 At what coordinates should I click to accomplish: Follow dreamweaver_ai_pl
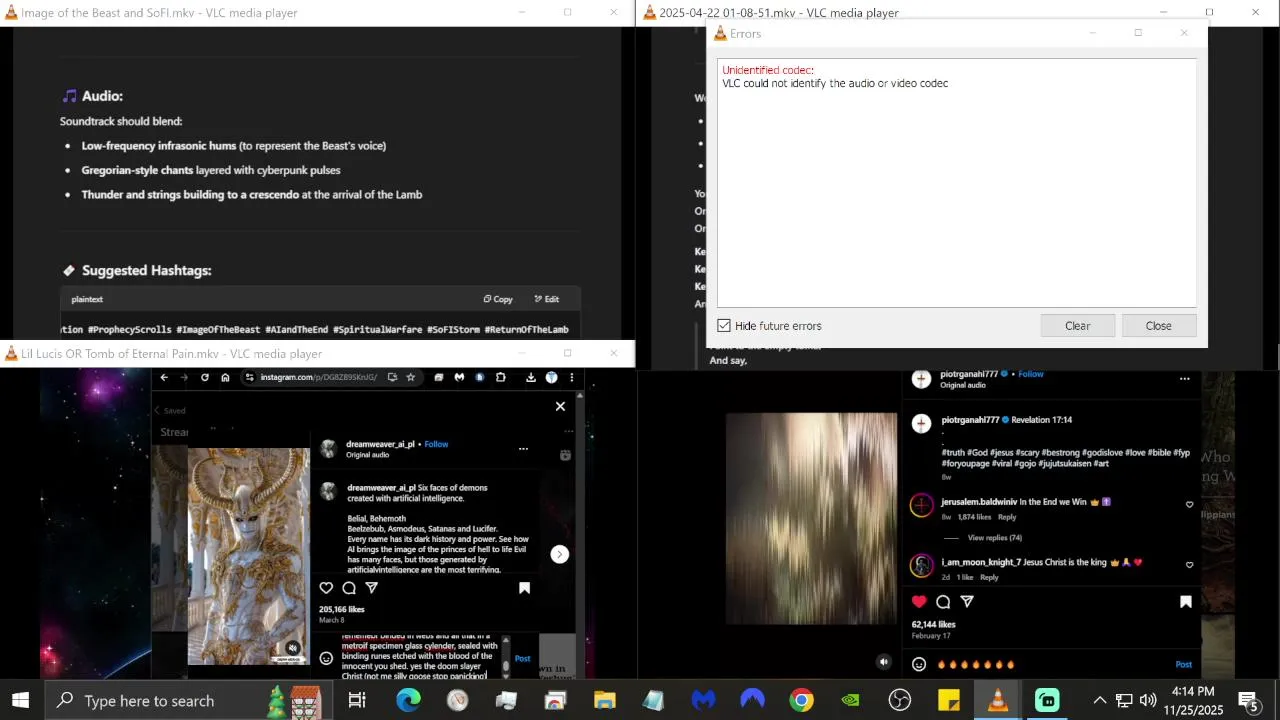[436, 444]
